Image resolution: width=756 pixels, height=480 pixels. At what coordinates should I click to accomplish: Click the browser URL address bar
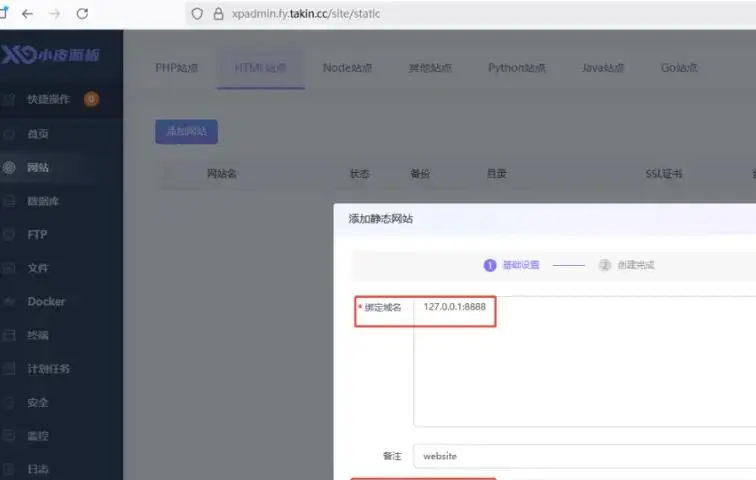pyautogui.click(x=450, y=14)
